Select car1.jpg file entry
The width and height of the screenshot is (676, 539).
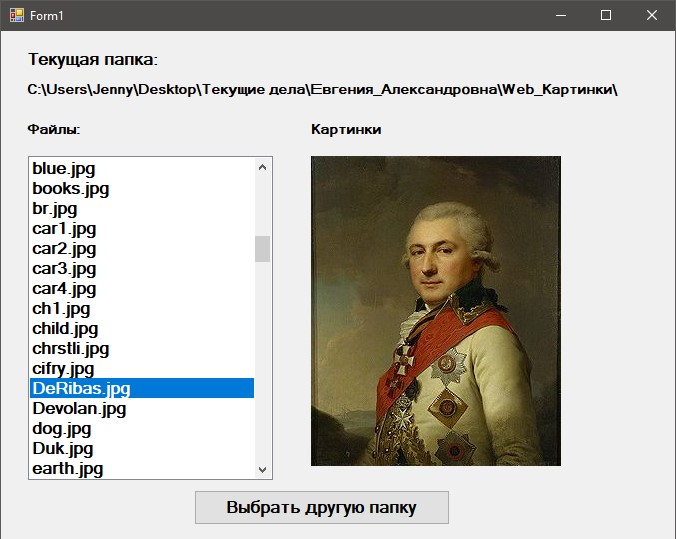64,229
